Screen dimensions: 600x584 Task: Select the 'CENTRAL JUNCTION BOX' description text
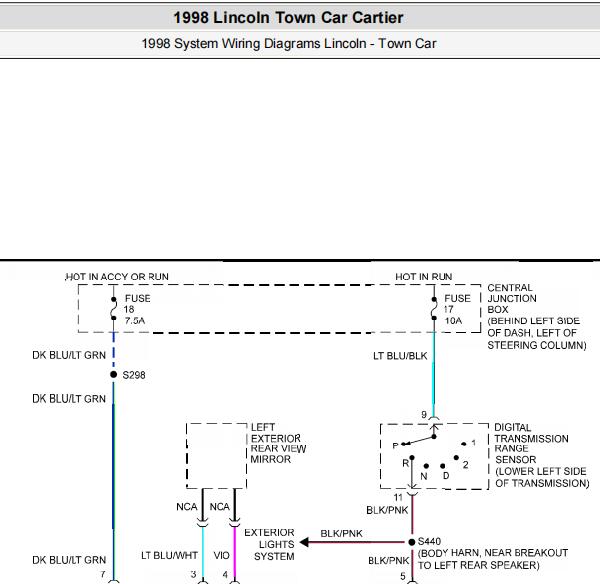pyautogui.click(x=536, y=316)
